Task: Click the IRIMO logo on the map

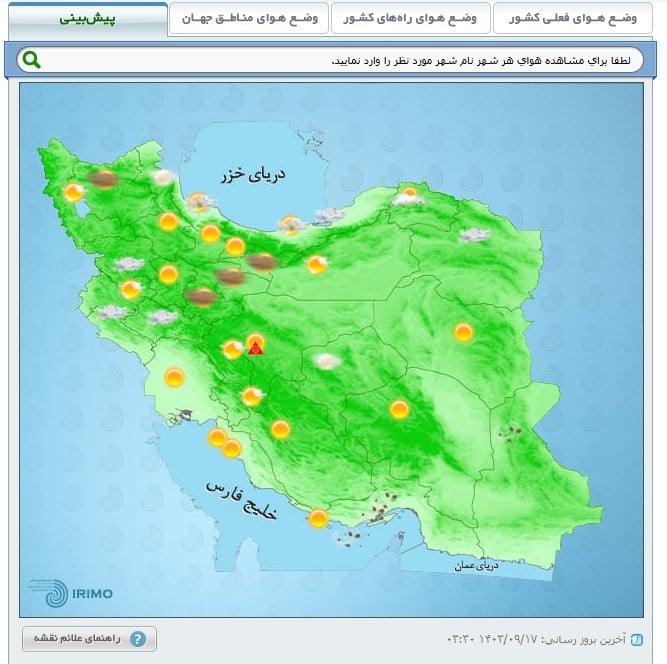Action: point(70,592)
